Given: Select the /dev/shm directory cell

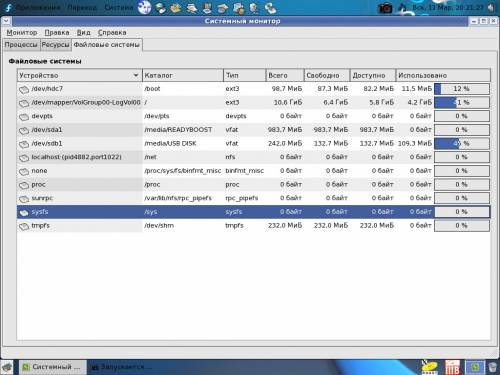Looking at the screenshot, I should click(x=159, y=225).
